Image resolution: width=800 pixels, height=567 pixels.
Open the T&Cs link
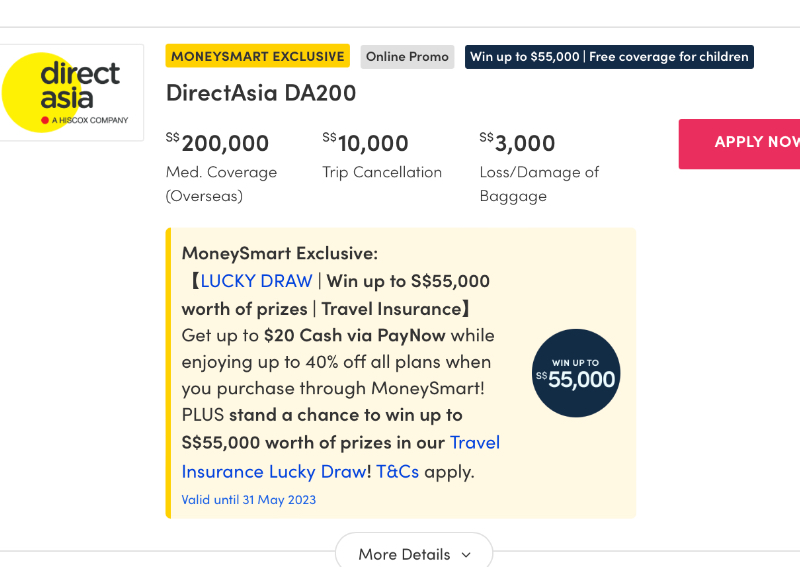397,472
